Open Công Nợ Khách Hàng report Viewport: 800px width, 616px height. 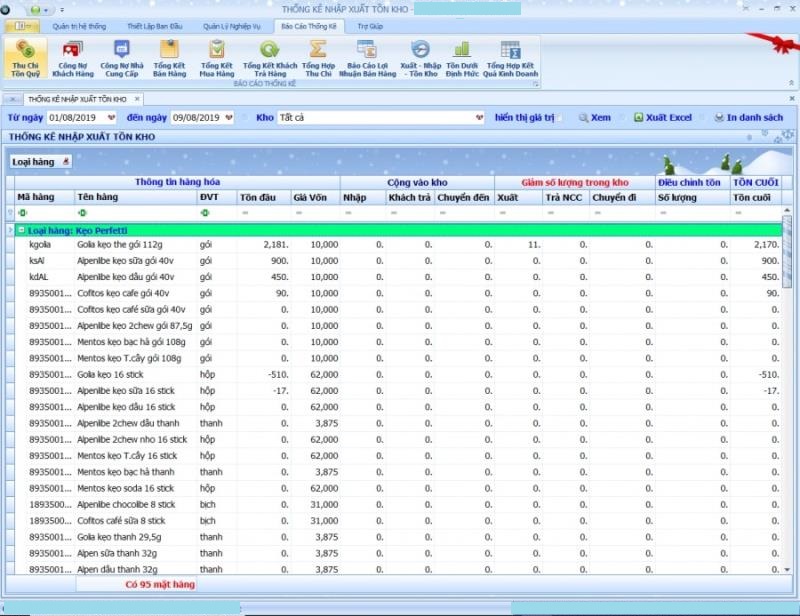coord(73,58)
